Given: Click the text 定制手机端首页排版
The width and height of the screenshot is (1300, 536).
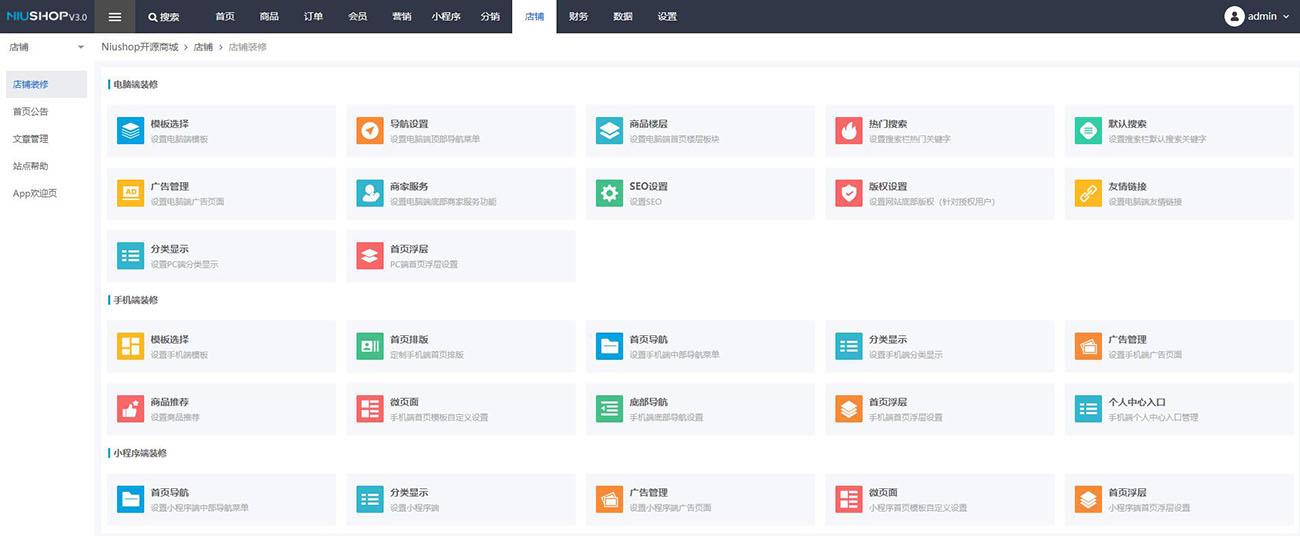Looking at the screenshot, I should [x=427, y=354].
